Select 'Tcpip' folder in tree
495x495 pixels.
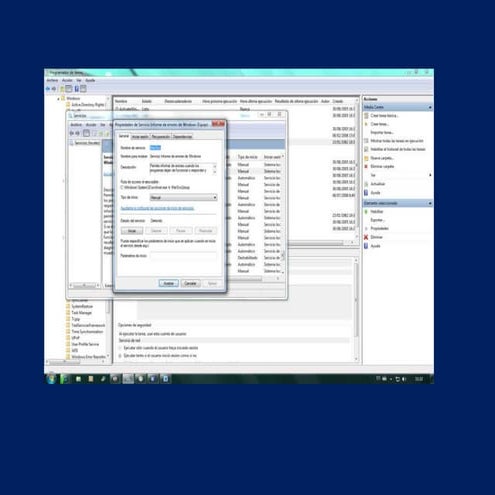pyautogui.click(x=76, y=319)
